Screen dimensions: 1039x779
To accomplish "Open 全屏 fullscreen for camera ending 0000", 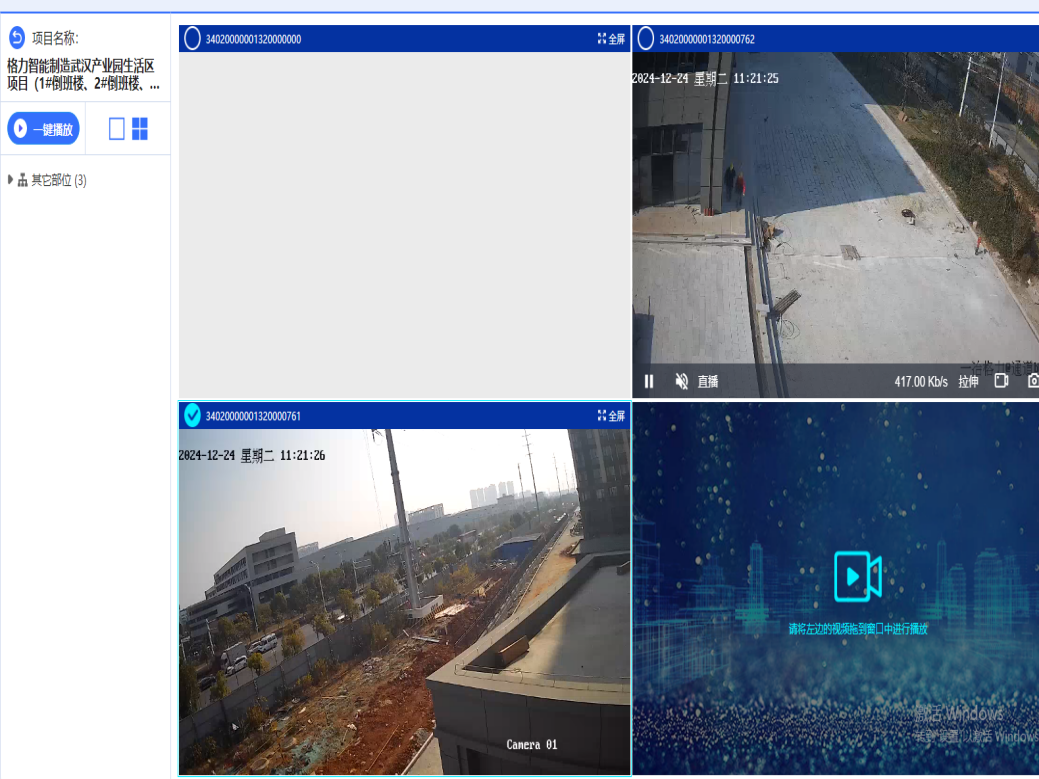I will pyautogui.click(x=611, y=39).
